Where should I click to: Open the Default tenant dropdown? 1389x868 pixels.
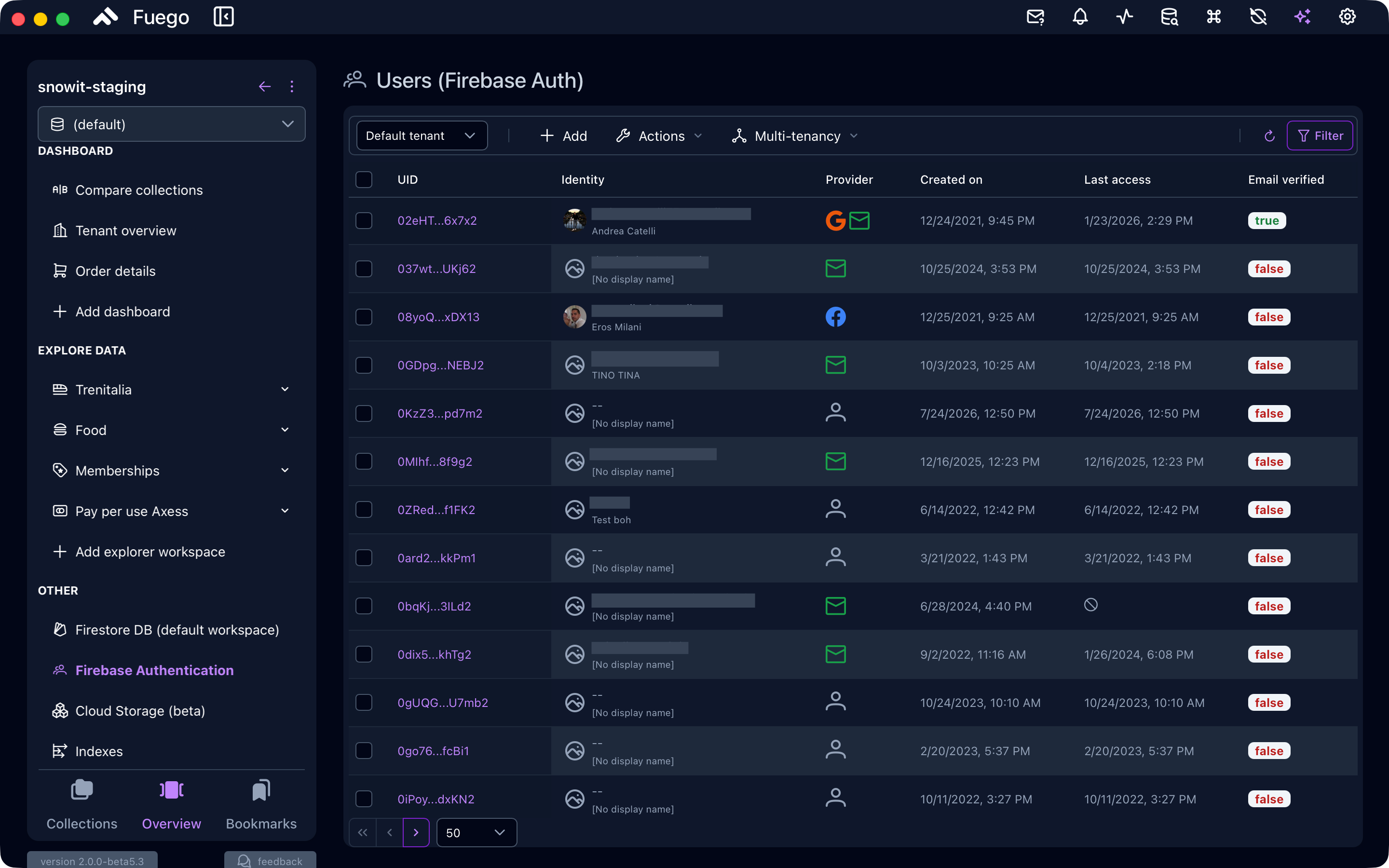[x=422, y=136]
